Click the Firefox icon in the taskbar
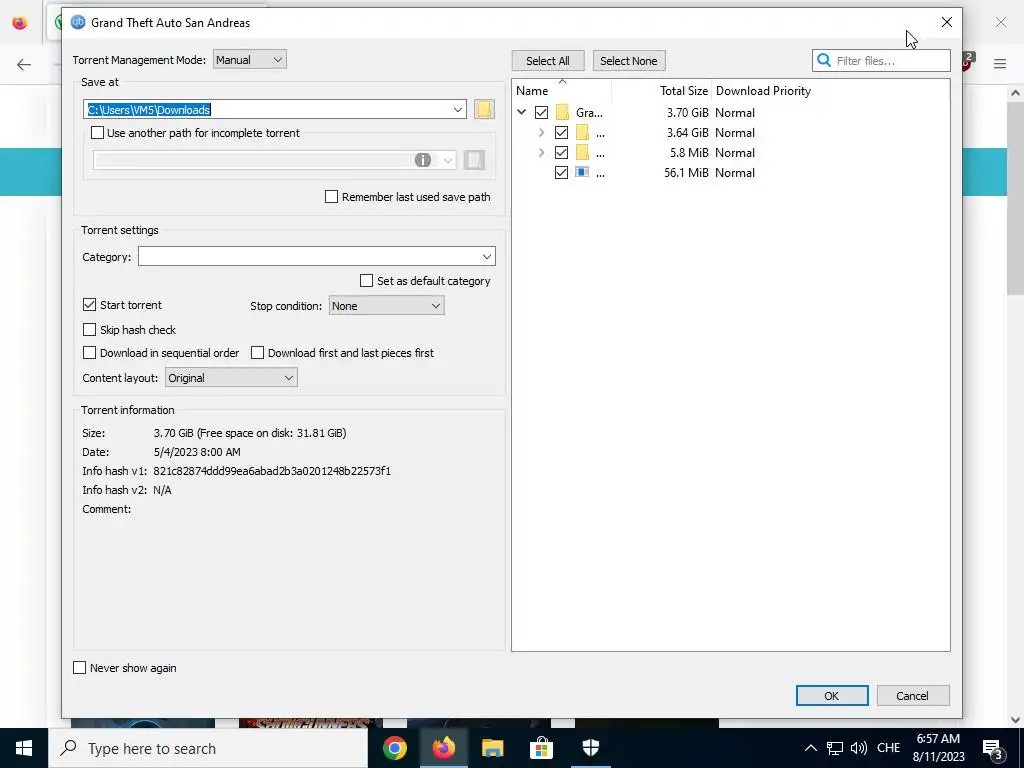This screenshot has height=768, width=1024. [x=443, y=748]
